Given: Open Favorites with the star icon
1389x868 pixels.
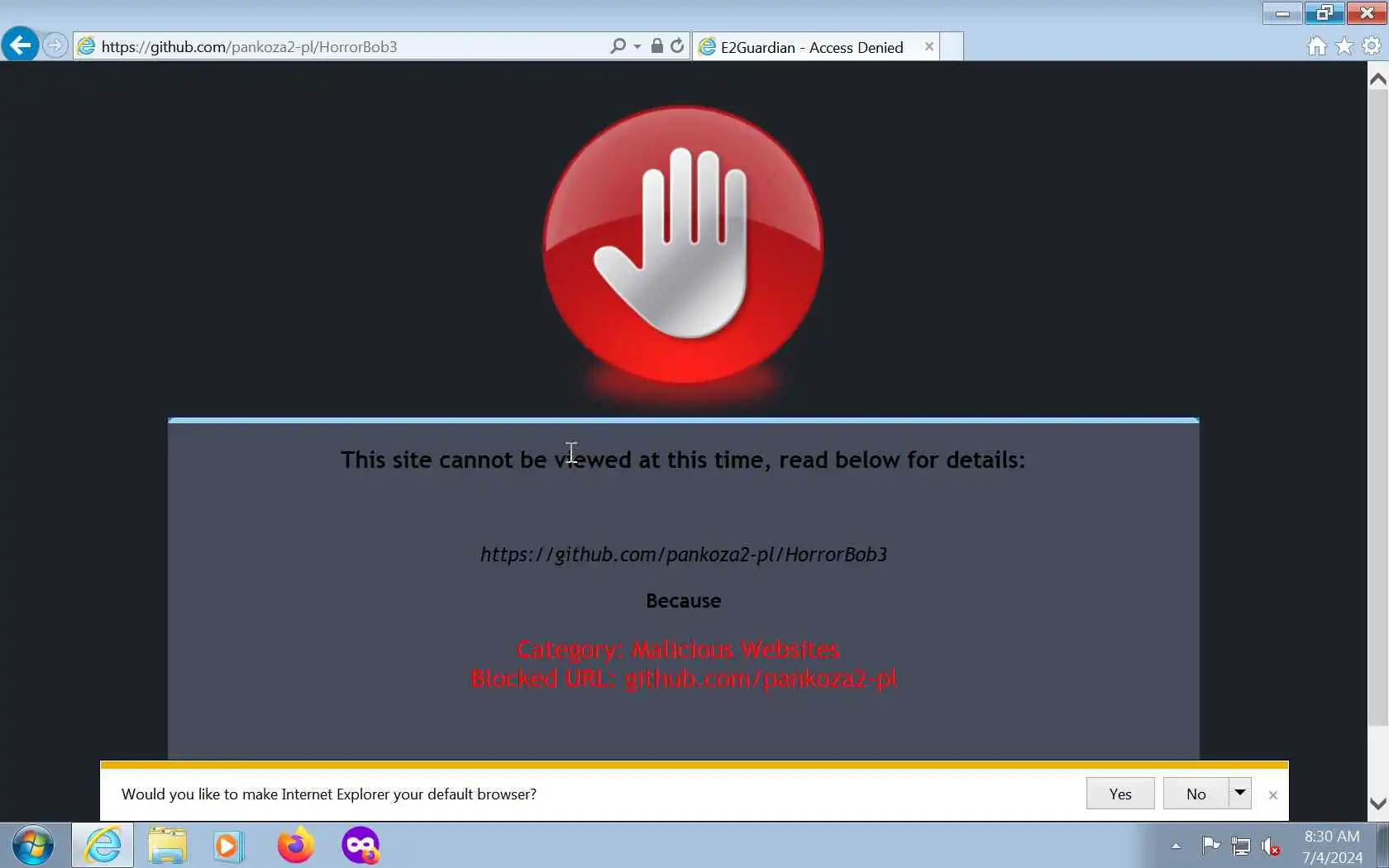Looking at the screenshot, I should click(1344, 46).
